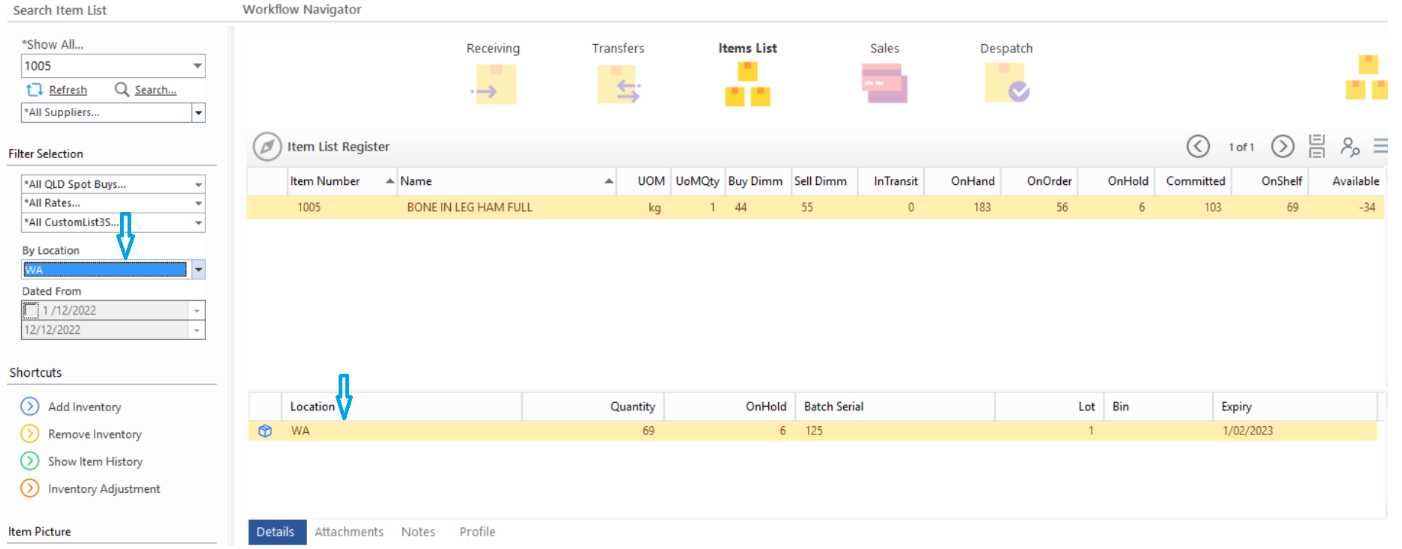Click the user search icon in register toolbar

click(1350, 147)
